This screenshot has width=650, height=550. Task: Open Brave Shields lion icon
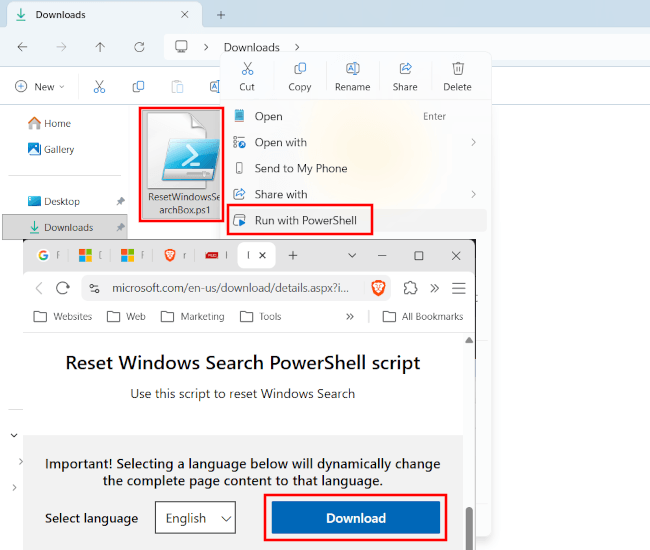[378, 288]
